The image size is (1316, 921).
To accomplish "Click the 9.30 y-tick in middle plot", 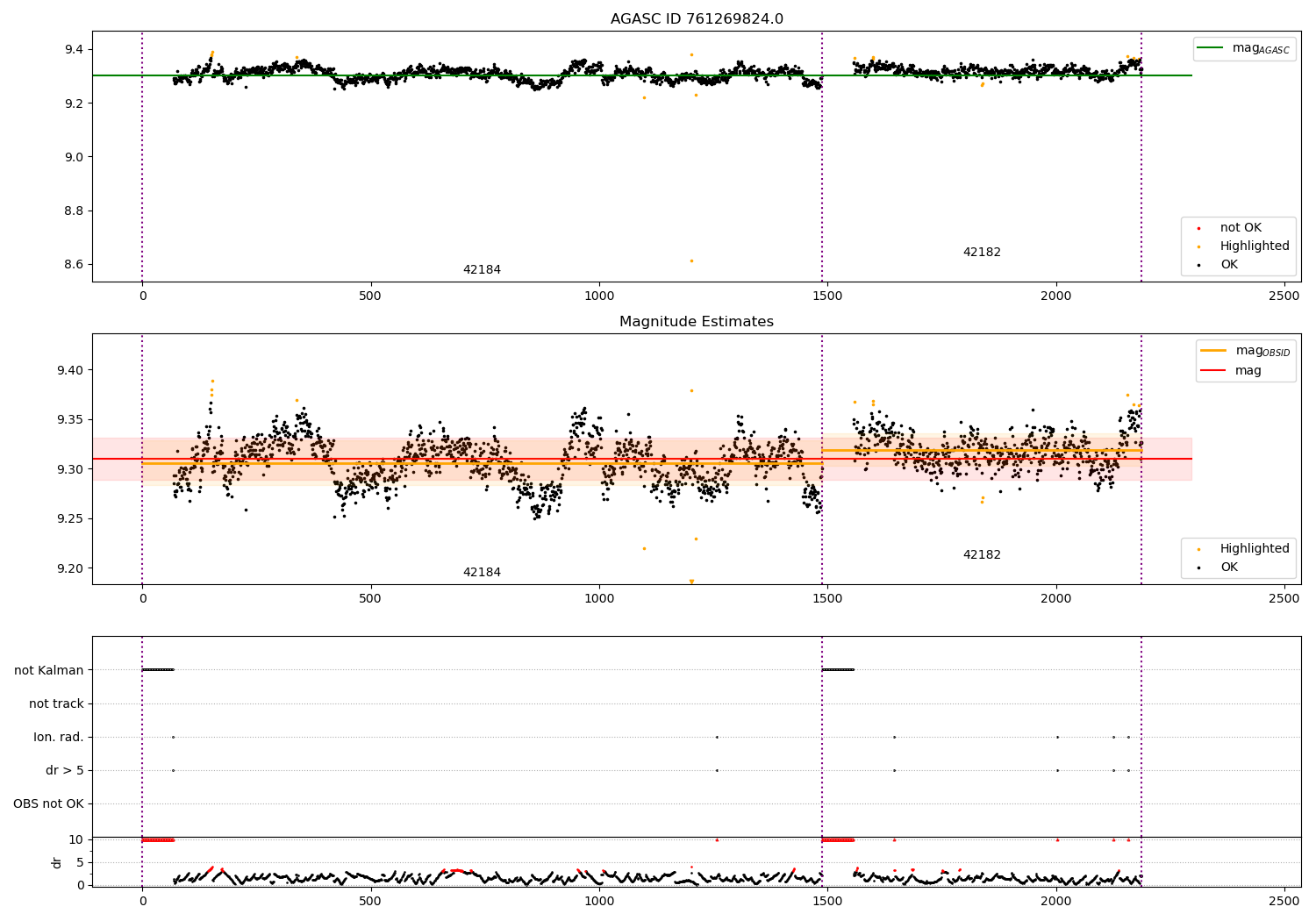I will pos(70,469).
